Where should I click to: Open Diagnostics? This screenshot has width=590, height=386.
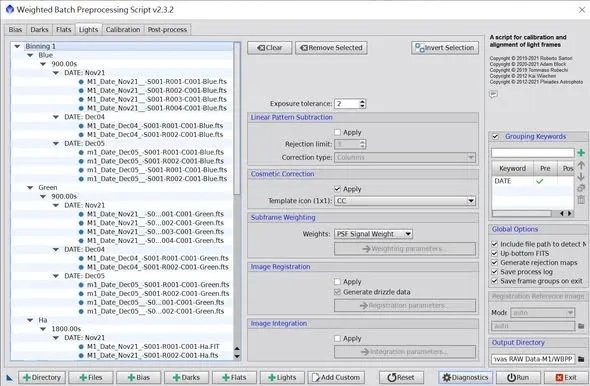tap(465, 377)
